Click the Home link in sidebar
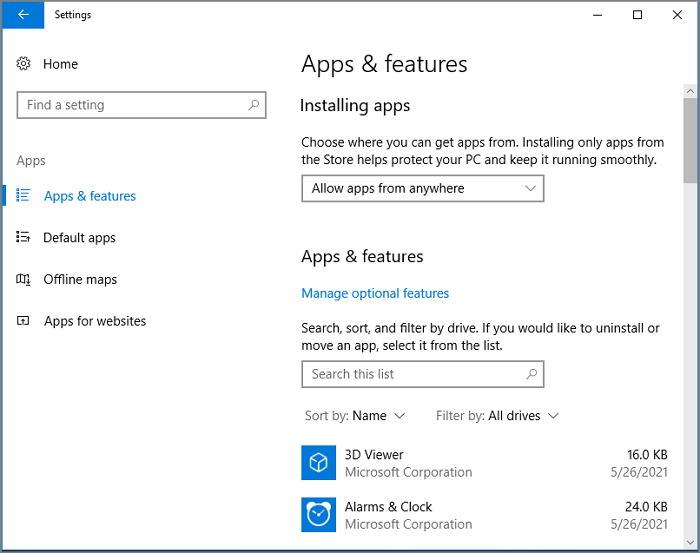Viewport: 700px width, 553px height. point(60,64)
